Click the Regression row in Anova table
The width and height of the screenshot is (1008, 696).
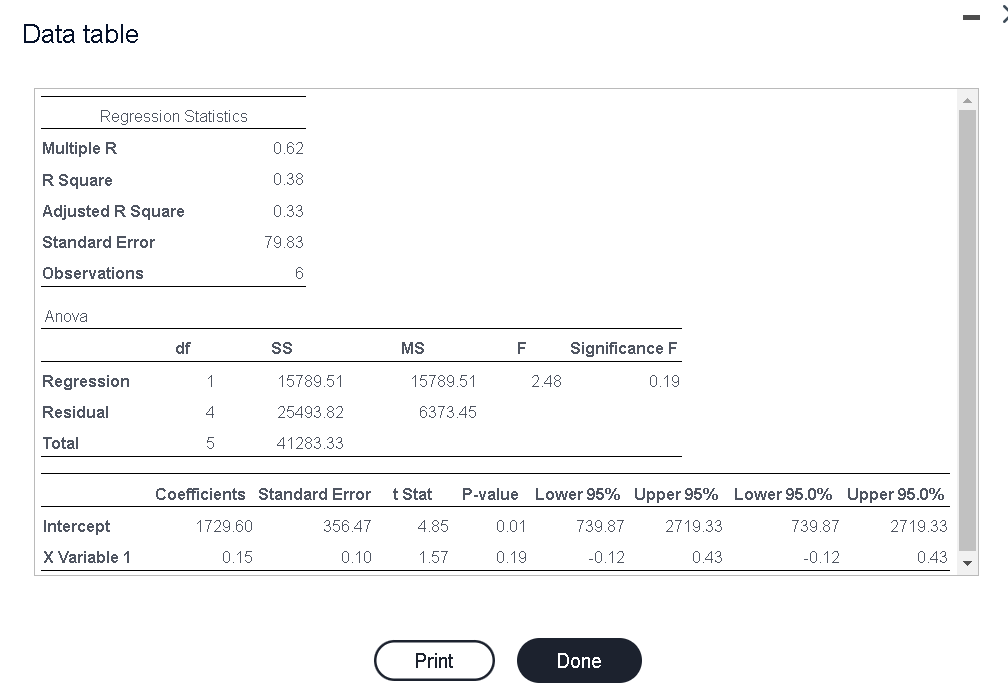85,381
